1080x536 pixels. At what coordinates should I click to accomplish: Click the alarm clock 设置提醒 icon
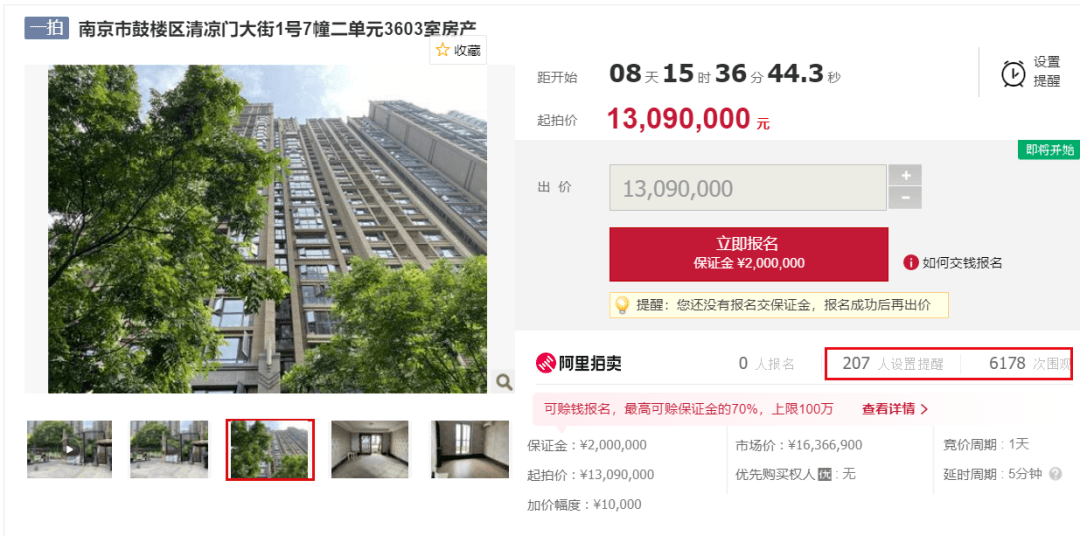pyautogui.click(x=1013, y=72)
